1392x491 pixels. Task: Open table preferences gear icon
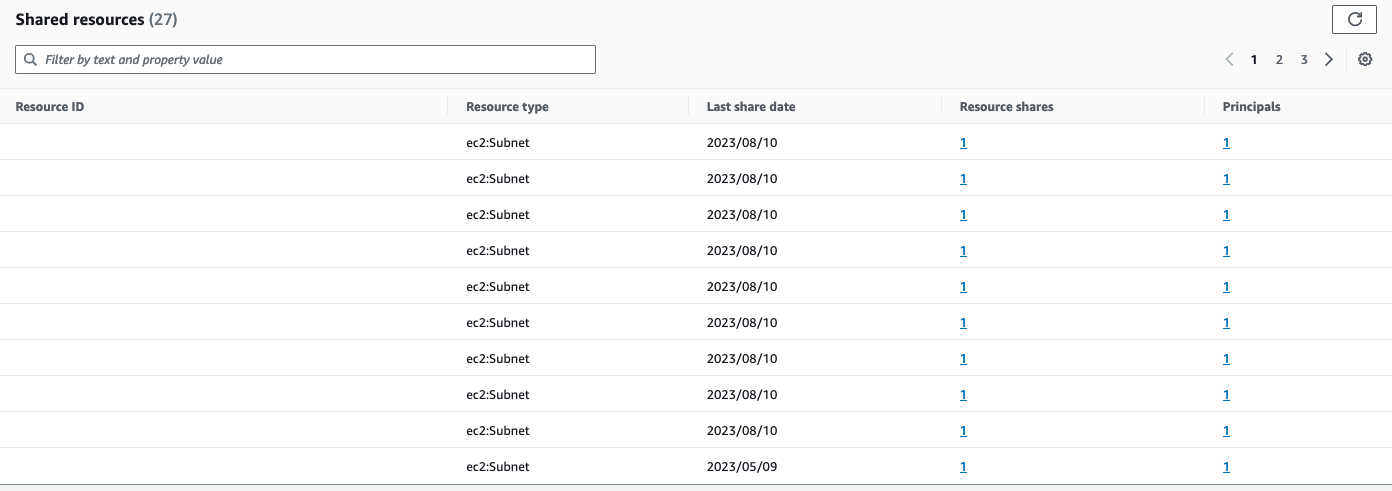pos(1365,60)
